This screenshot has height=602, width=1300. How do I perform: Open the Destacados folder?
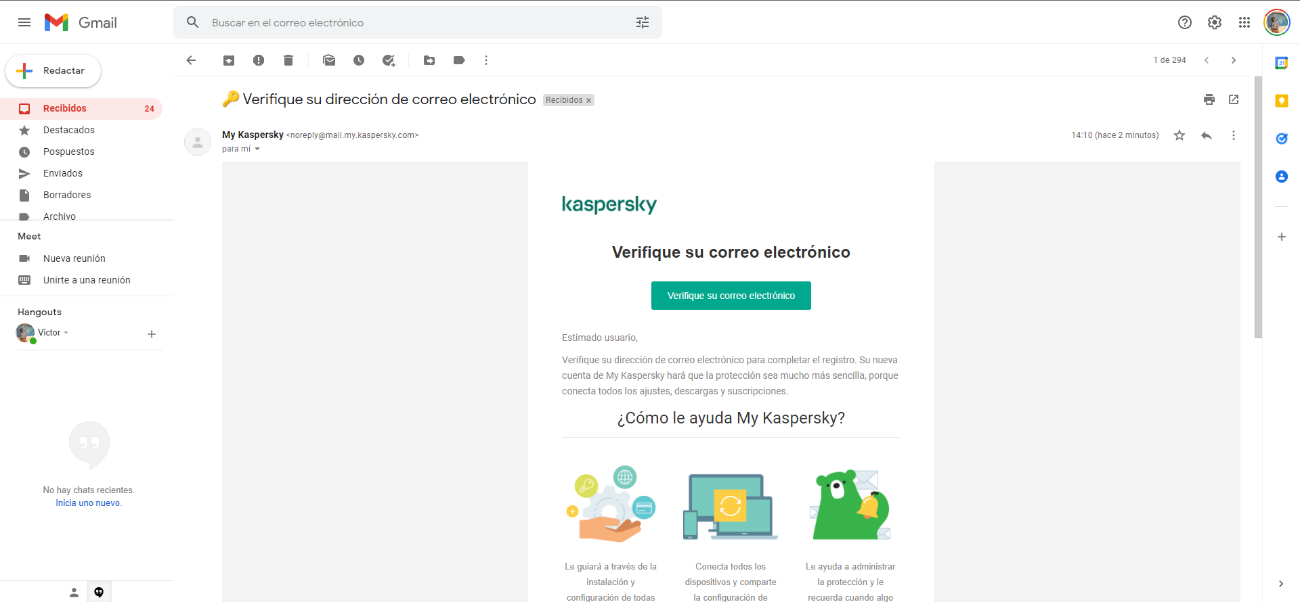click(x=69, y=130)
